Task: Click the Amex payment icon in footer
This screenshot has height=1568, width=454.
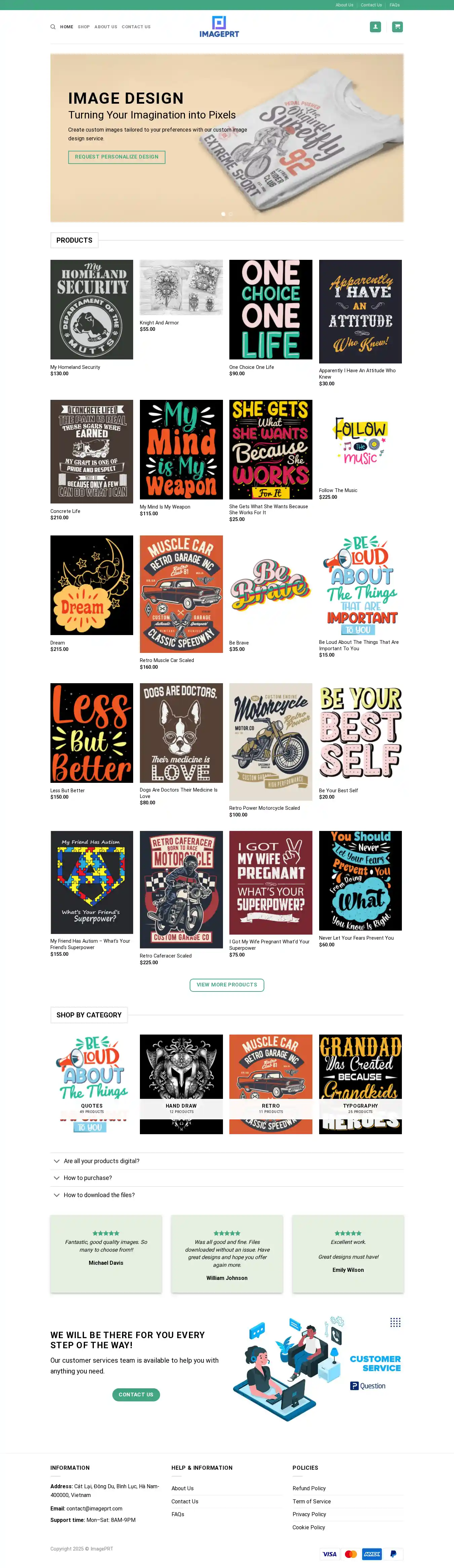Action: click(372, 1554)
